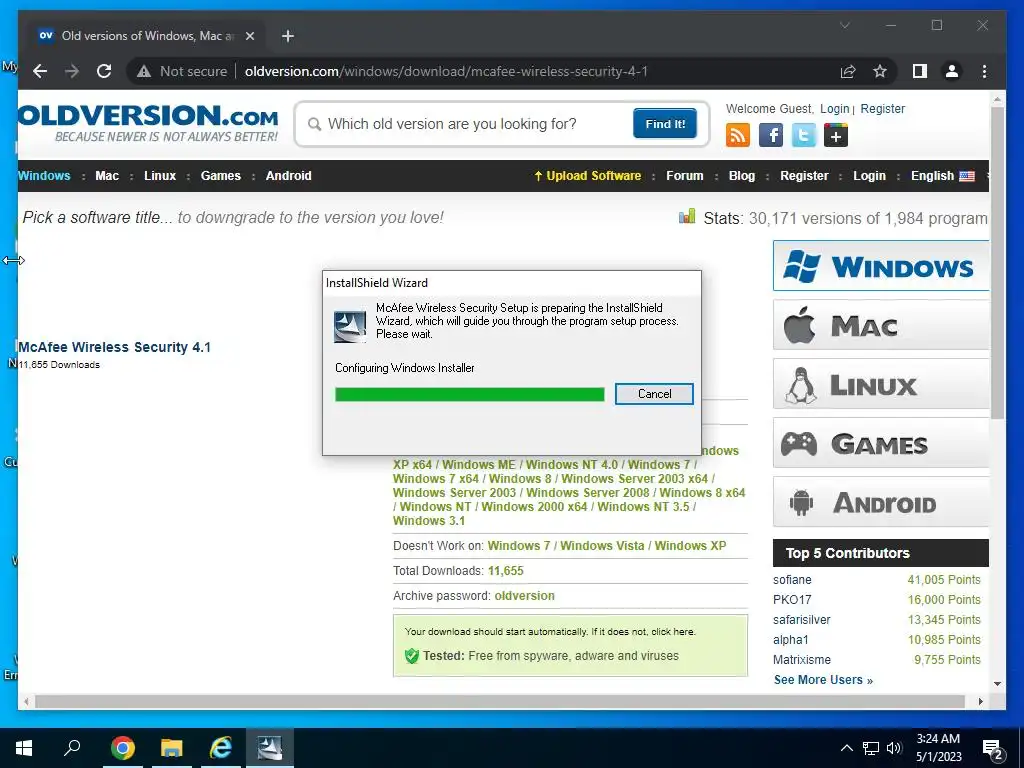The height and width of the screenshot is (768, 1024).
Task: Click Login in the nav bar
Action: [869, 176]
